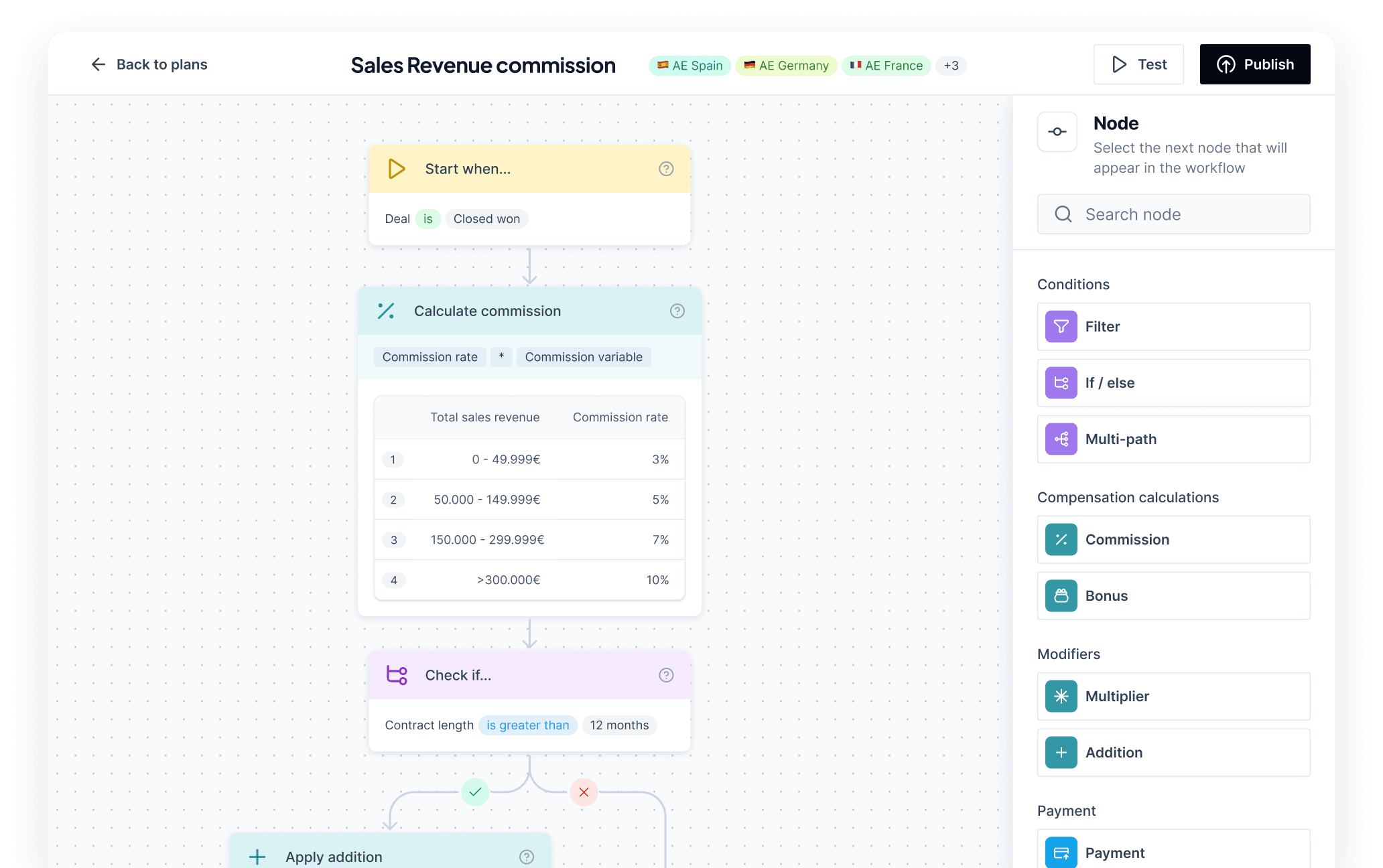Publish the commission plan

[x=1255, y=64]
